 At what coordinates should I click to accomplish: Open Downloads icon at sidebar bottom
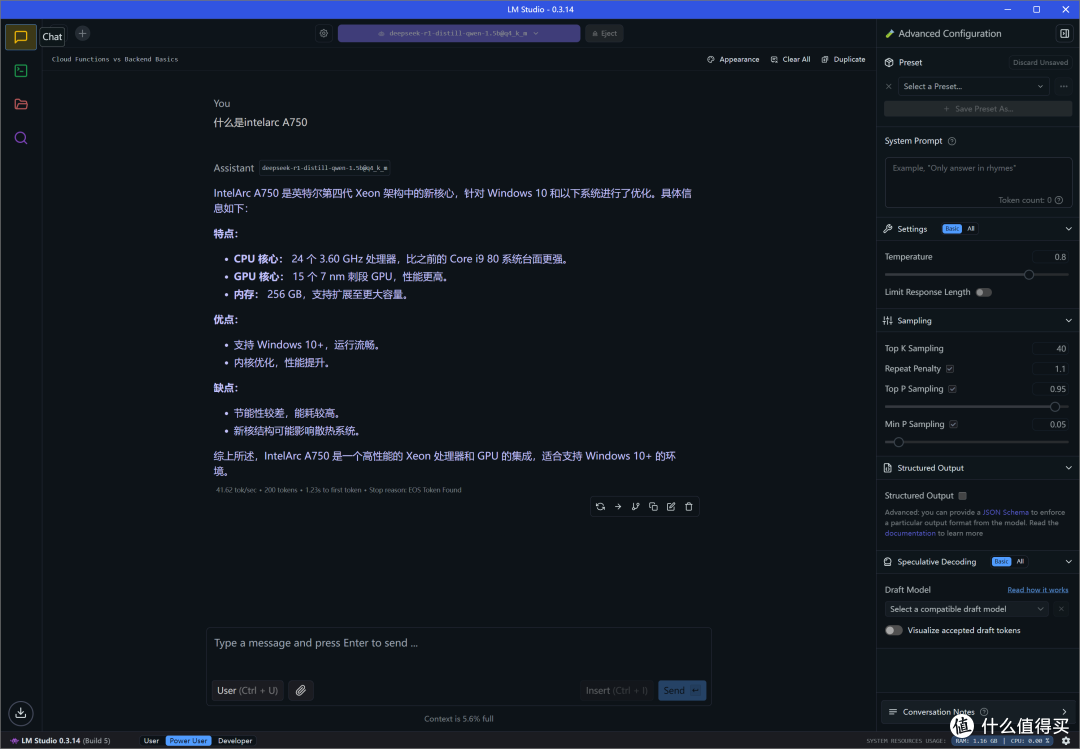click(21, 712)
